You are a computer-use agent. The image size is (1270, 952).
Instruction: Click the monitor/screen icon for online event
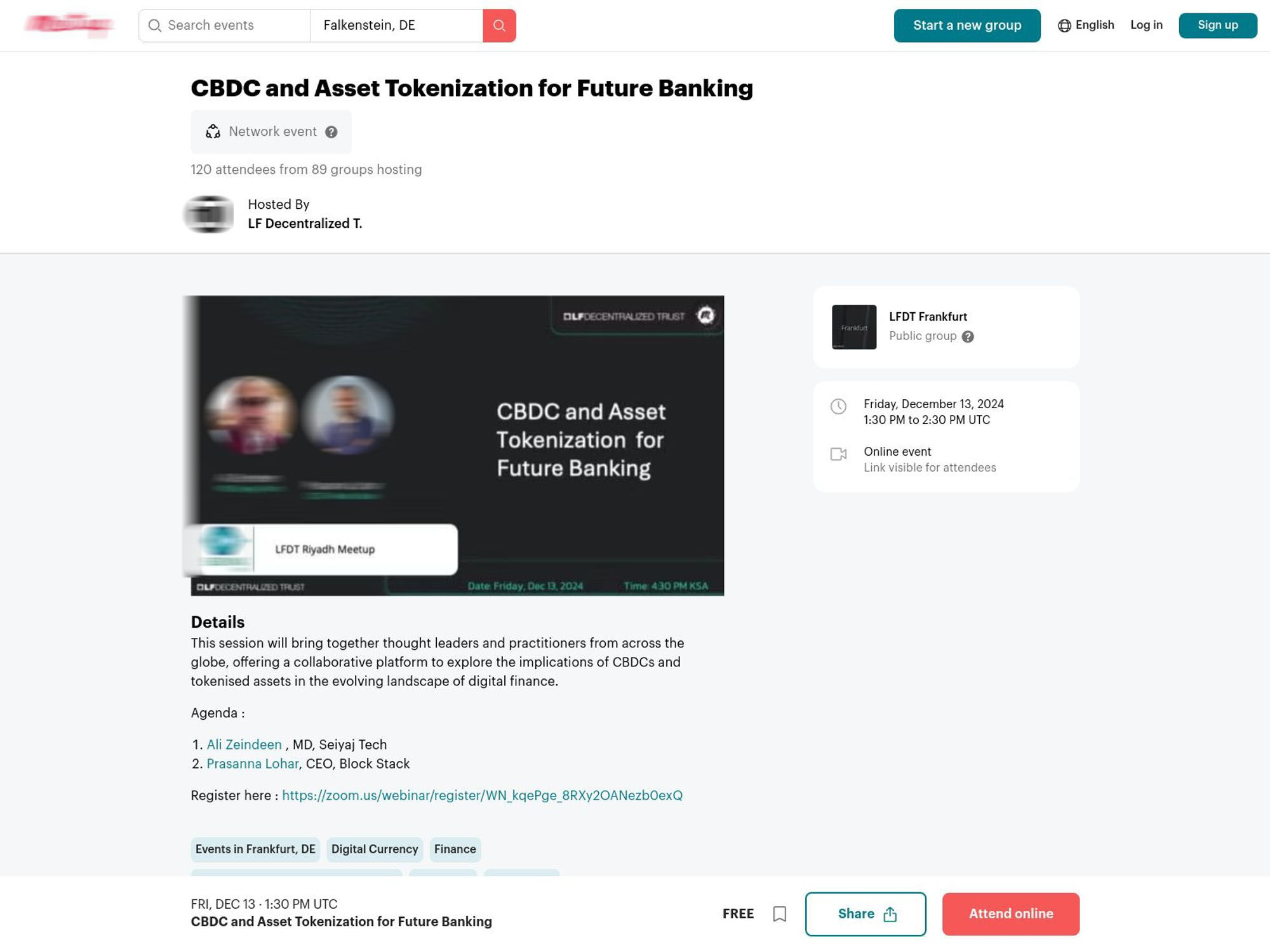838,454
